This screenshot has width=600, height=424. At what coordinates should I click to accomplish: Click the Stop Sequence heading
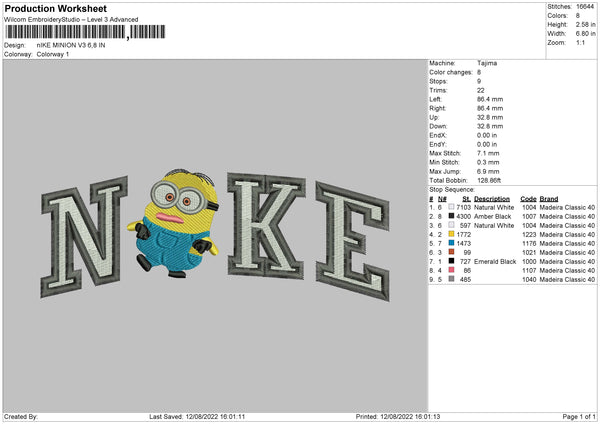[x=452, y=188]
